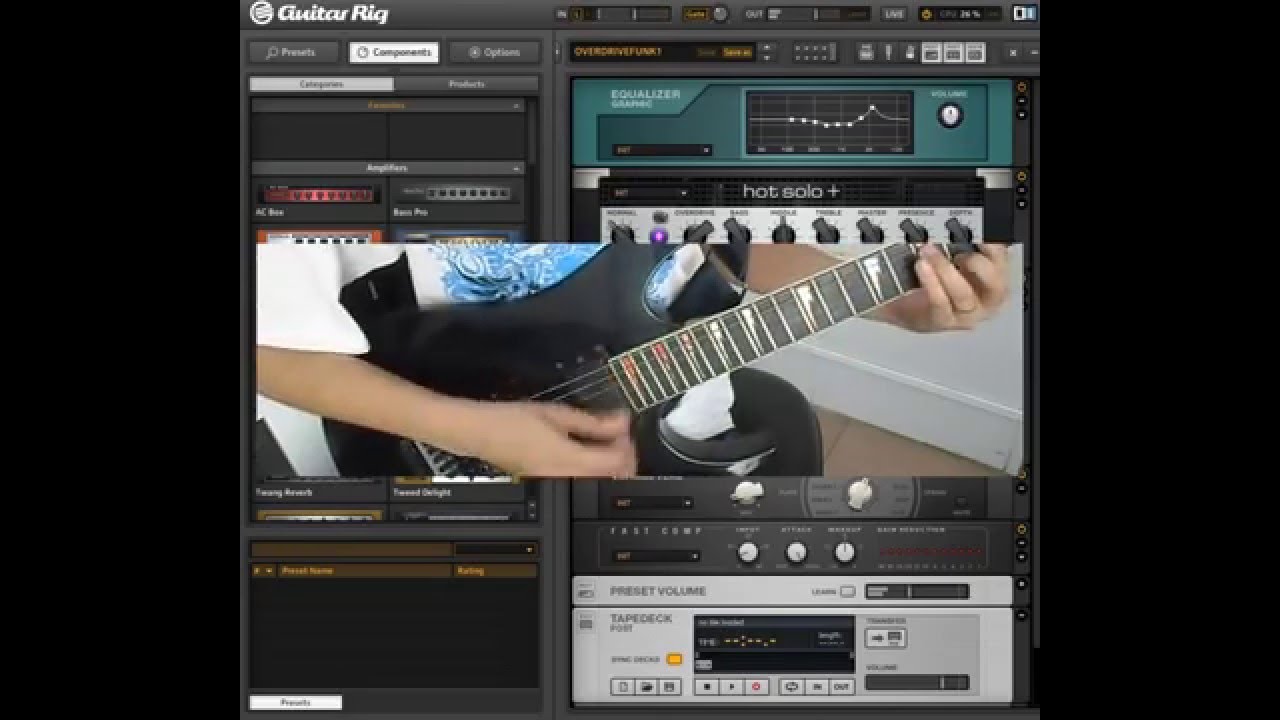Click the Fast Comp Makeup knob

click(x=845, y=552)
